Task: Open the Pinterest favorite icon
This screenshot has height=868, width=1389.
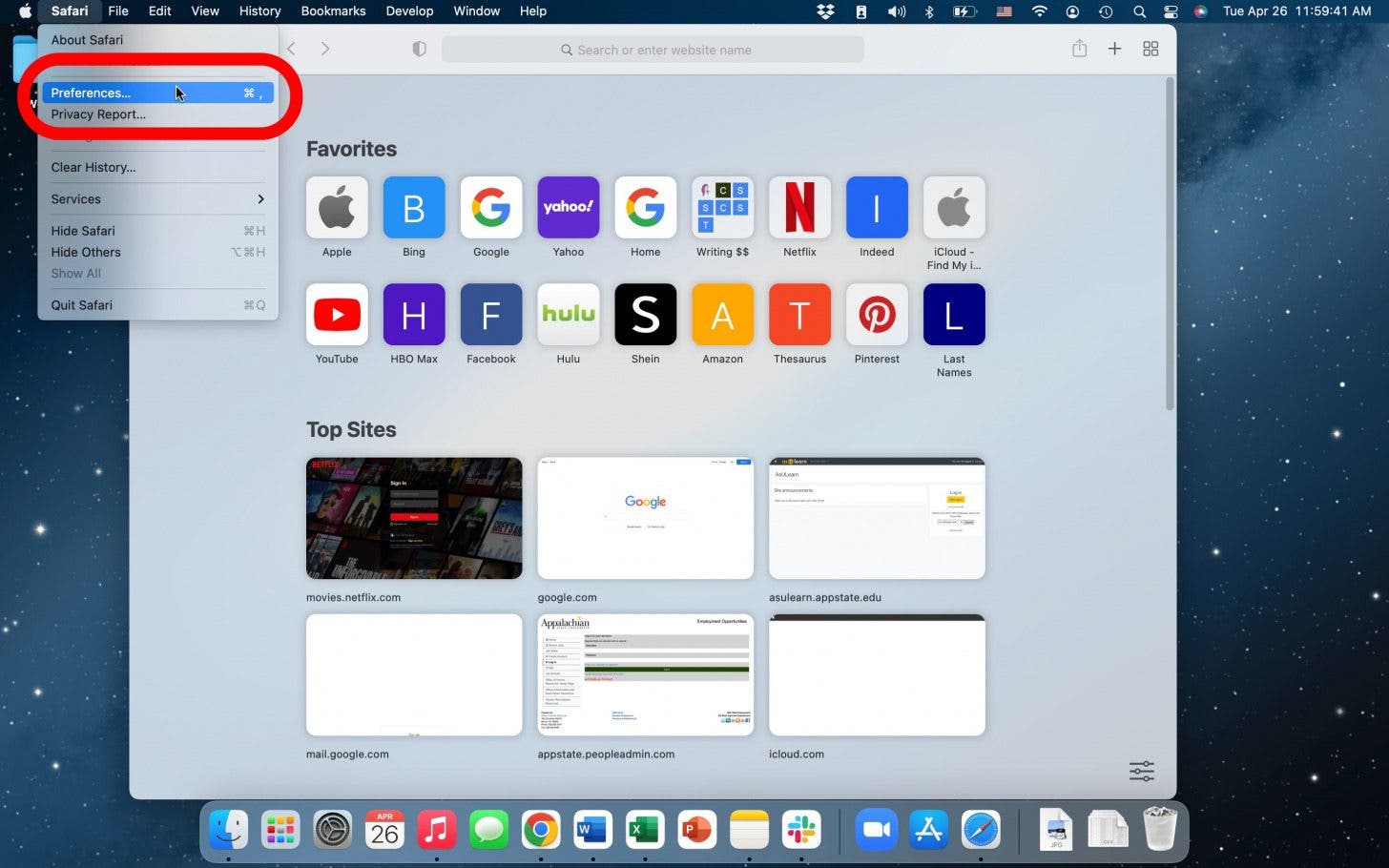Action: pos(877,315)
